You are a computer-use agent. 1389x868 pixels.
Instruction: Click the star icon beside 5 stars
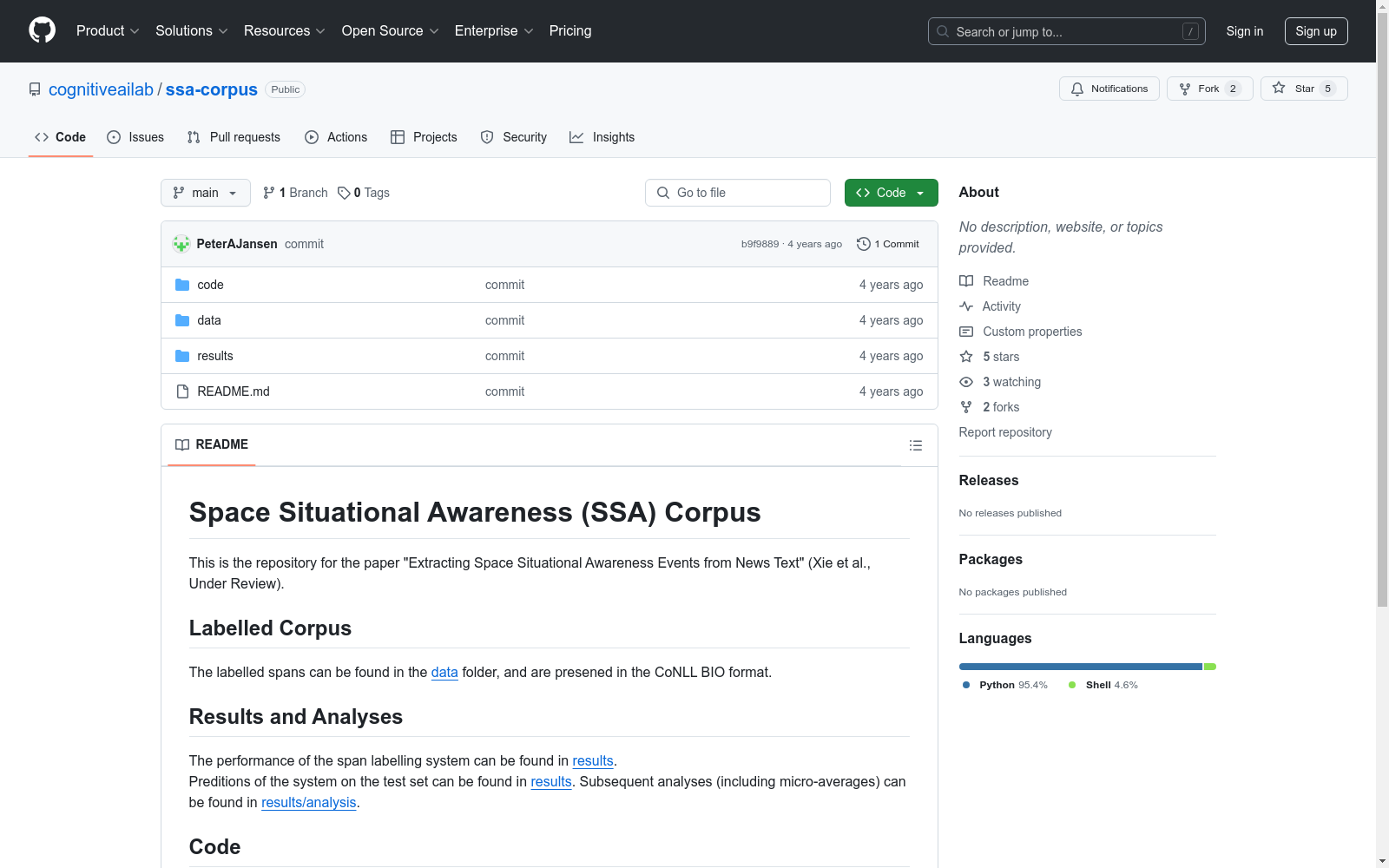click(966, 357)
